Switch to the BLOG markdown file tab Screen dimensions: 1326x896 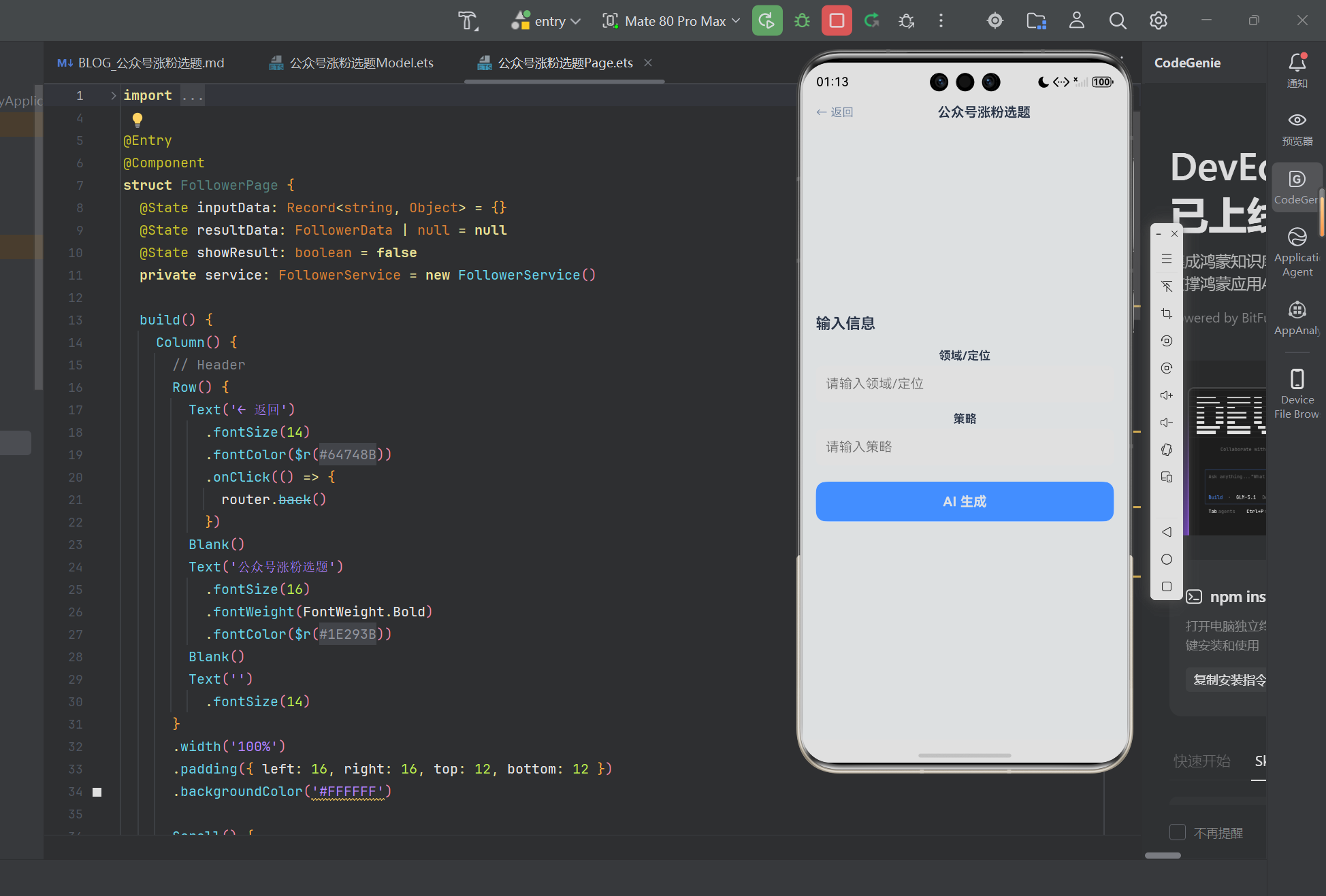click(x=141, y=63)
